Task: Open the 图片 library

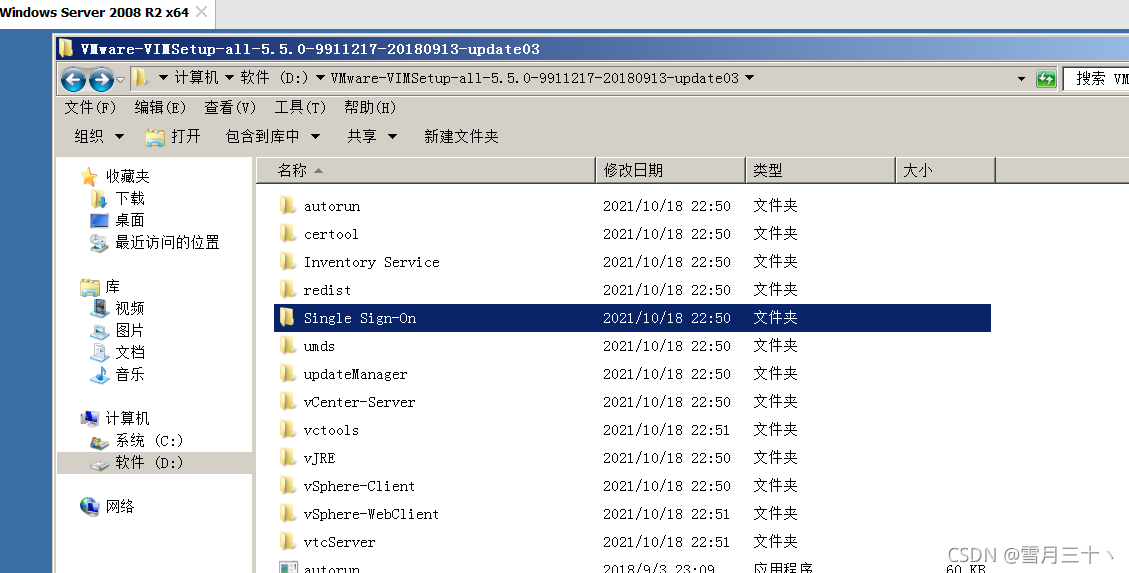Action: coord(130,330)
